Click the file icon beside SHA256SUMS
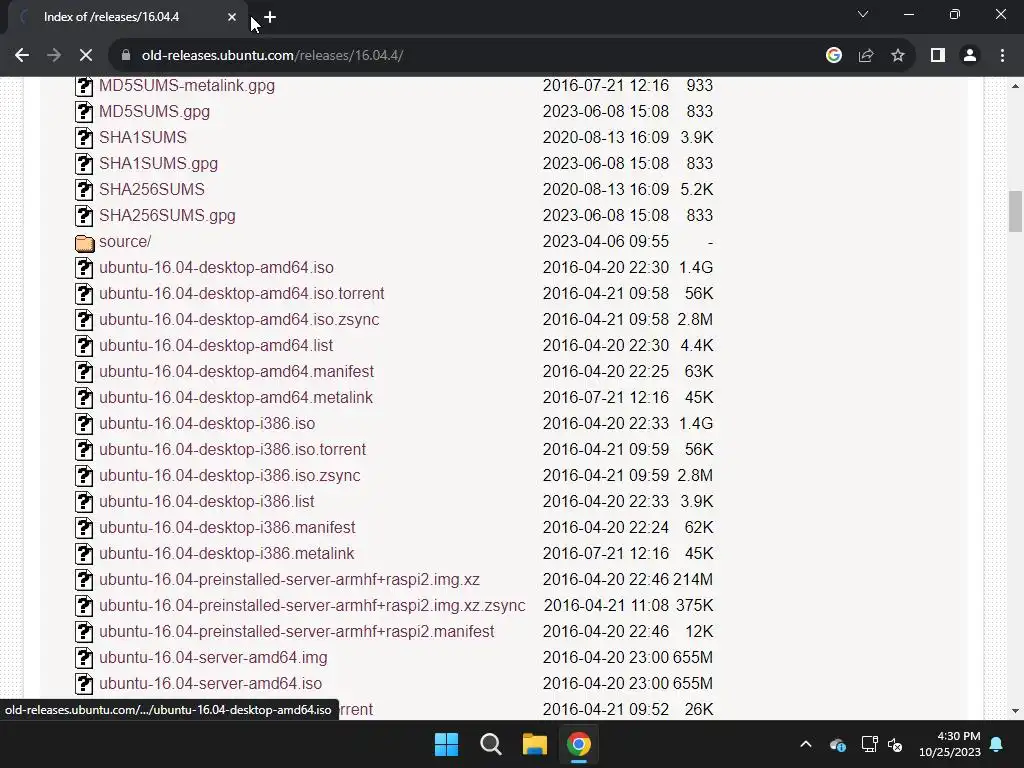The width and height of the screenshot is (1024, 768). point(84,189)
